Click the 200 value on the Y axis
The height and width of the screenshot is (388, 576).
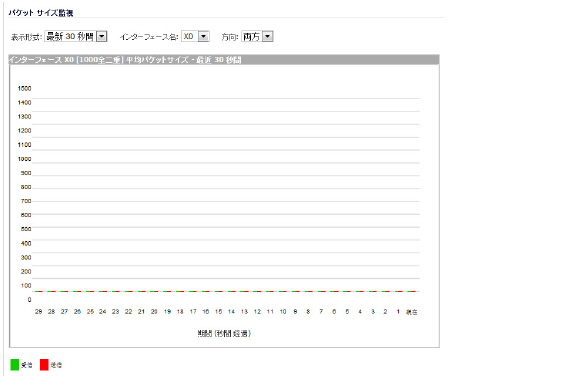click(26, 272)
